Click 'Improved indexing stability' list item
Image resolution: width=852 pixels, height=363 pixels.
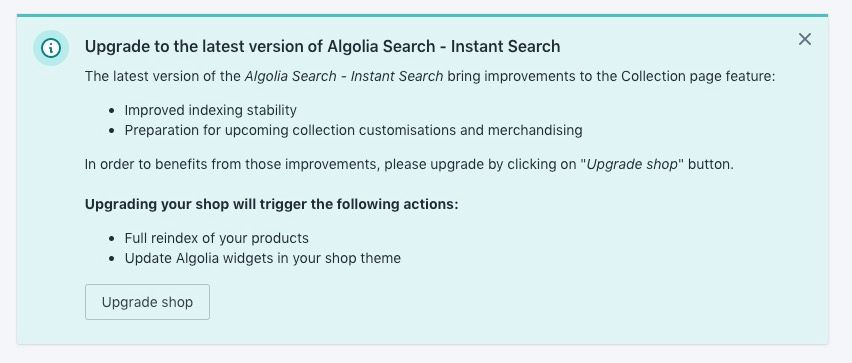tap(210, 110)
